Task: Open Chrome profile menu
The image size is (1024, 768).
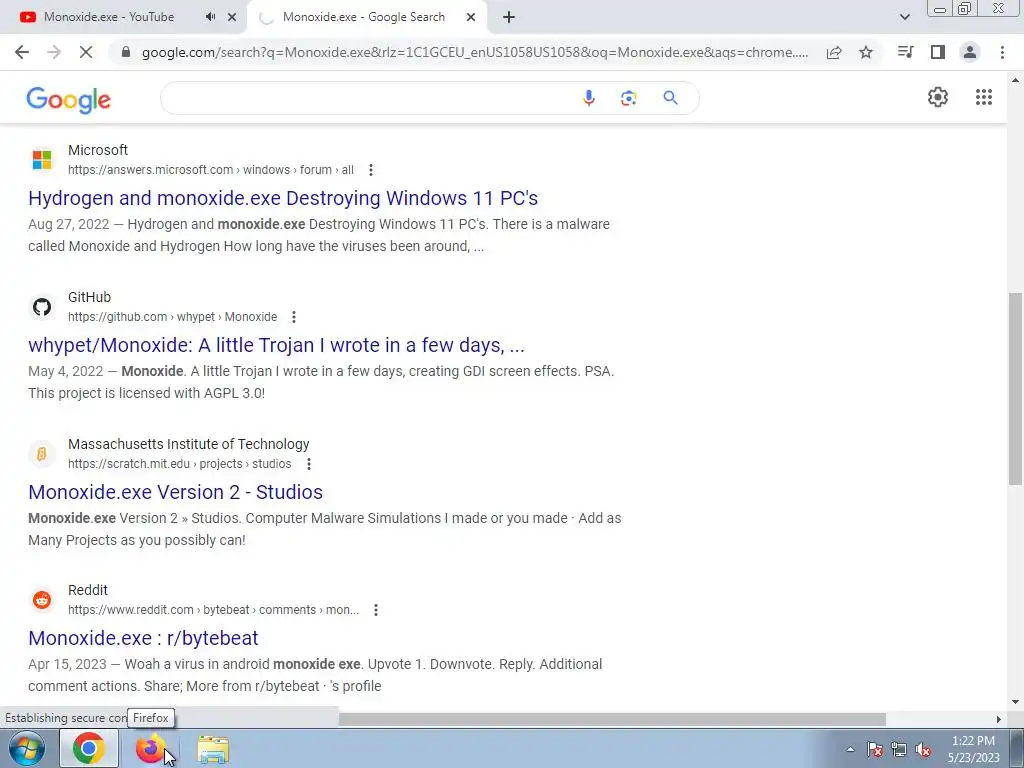Action: [x=970, y=52]
